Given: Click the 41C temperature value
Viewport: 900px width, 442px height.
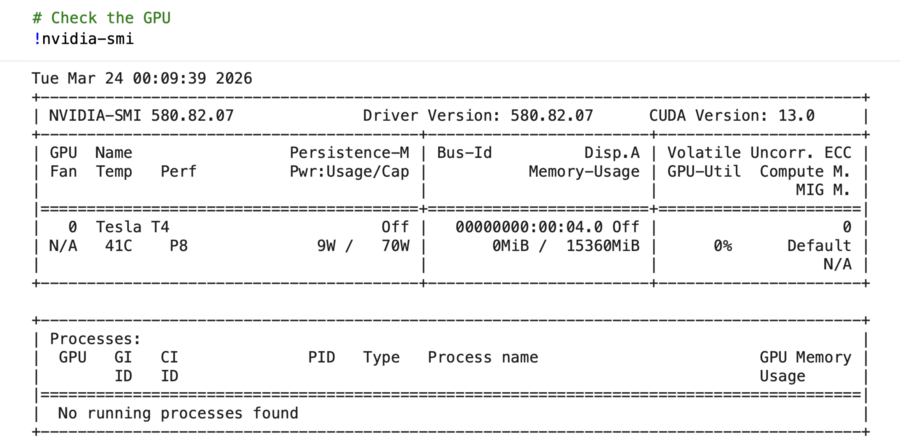Looking at the screenshot, I should coord(119,246).
